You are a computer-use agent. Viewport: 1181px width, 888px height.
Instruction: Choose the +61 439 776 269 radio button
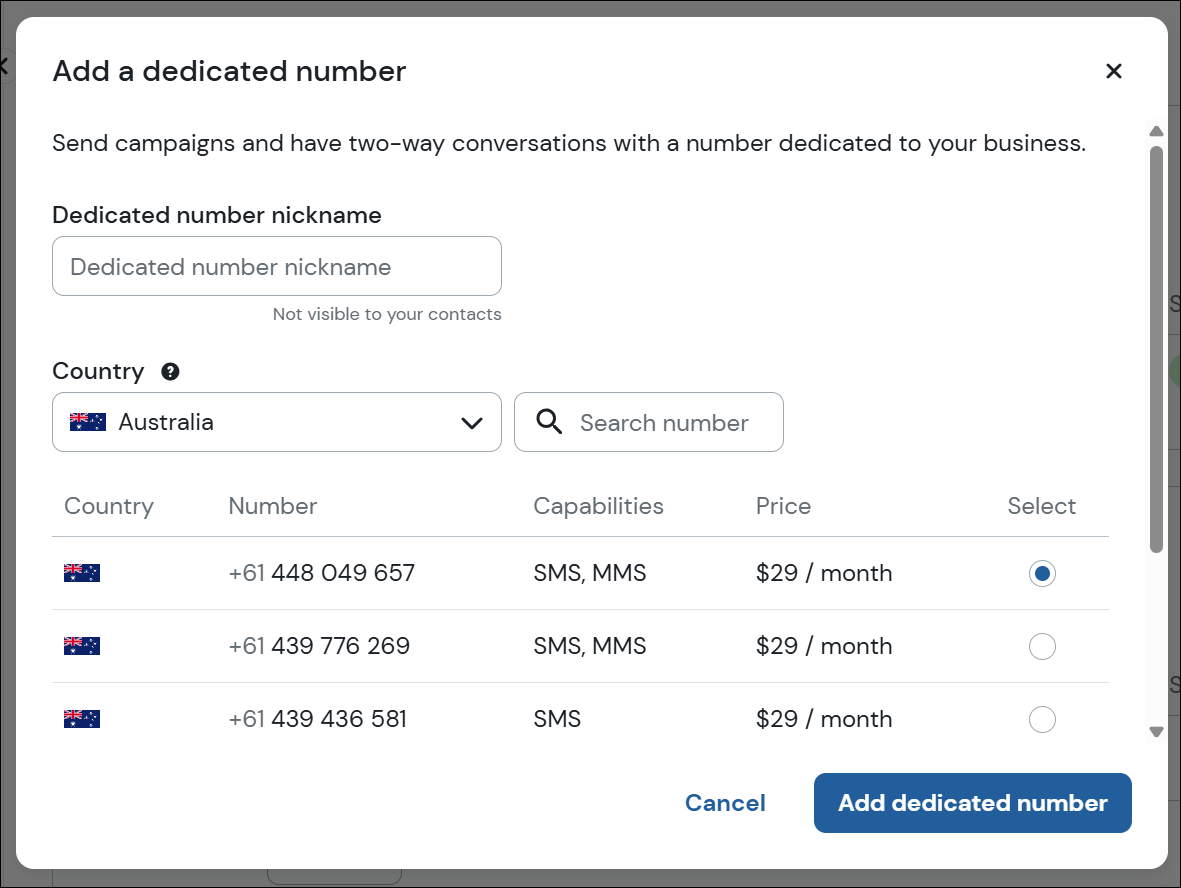click(x=1042, y=647)
